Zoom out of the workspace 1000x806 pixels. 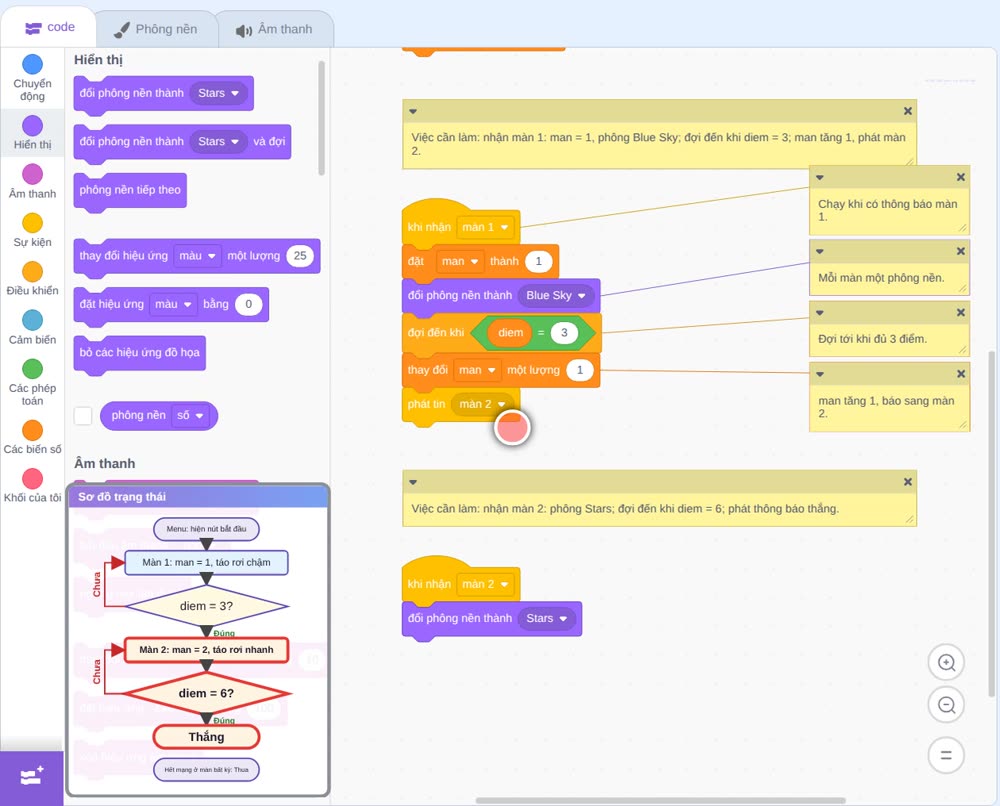click(946, 705)
